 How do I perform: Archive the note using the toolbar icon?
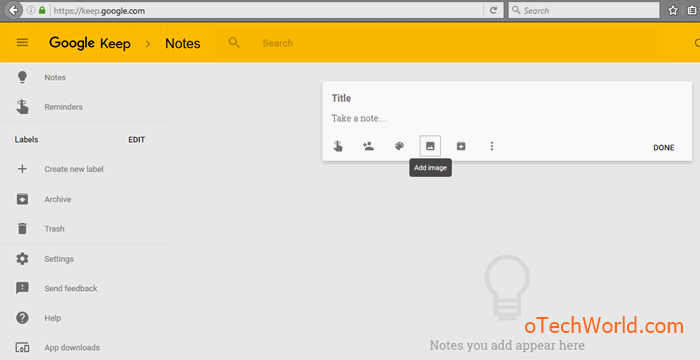[461, 146]
